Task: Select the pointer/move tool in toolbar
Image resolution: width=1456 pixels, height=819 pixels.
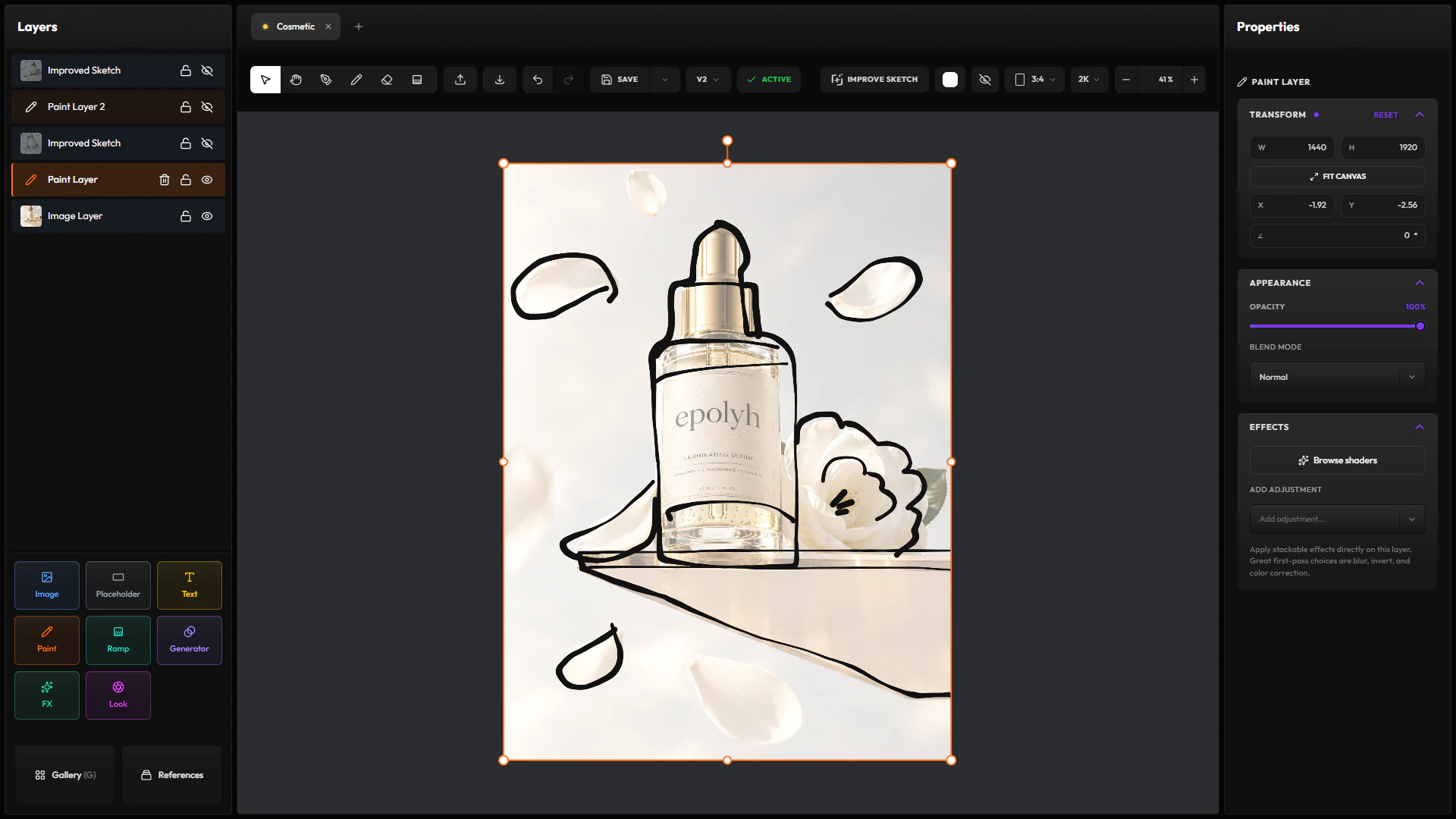Action: coord(265,80)
